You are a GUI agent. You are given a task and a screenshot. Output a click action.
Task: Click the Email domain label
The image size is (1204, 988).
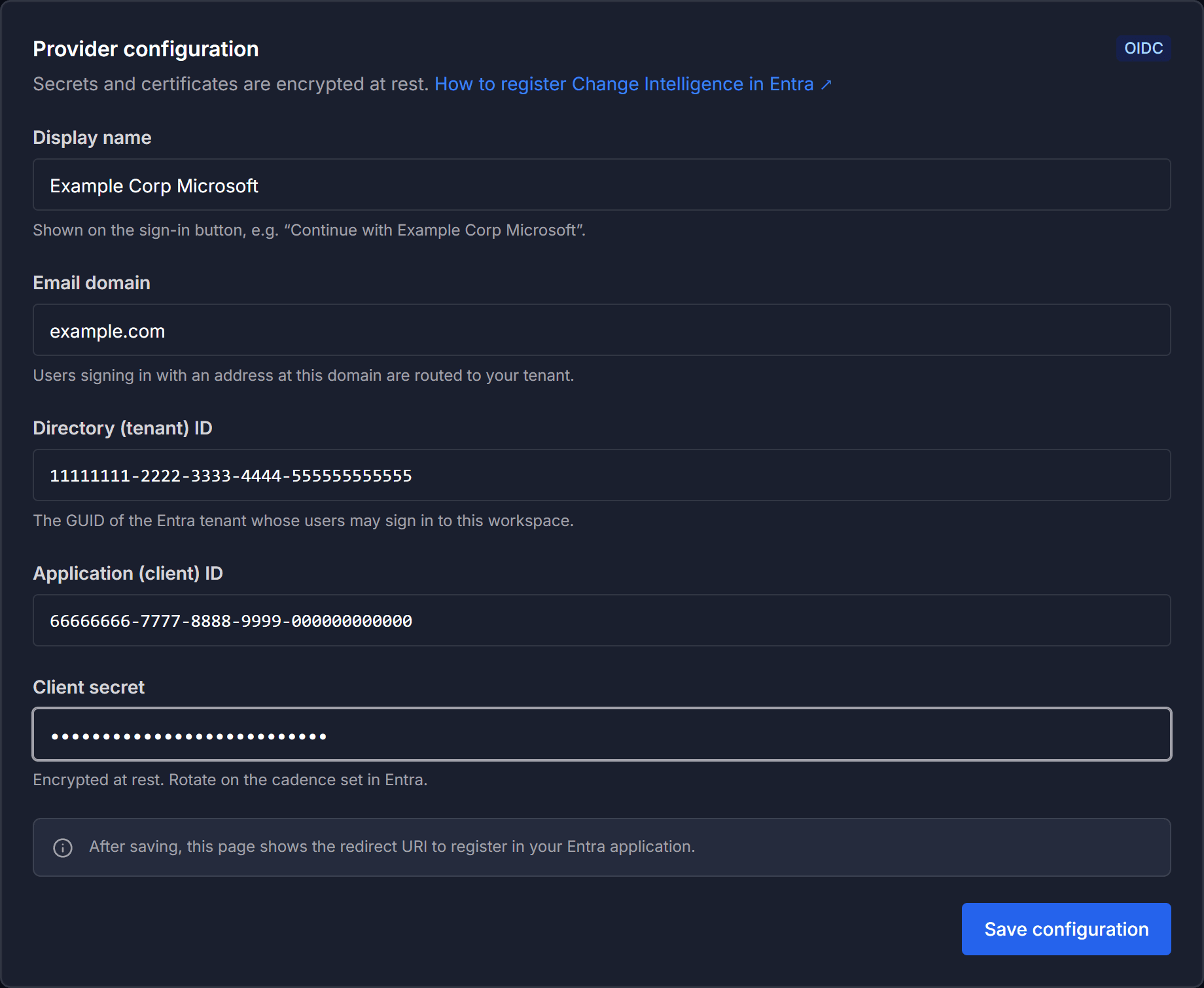pos(92,283)
